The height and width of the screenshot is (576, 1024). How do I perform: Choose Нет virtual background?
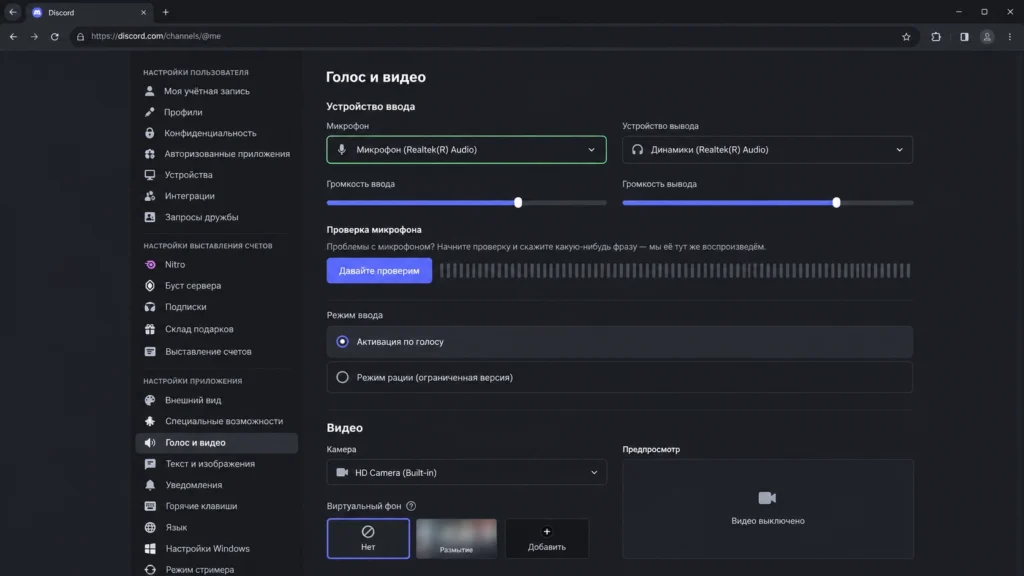point(368,539)
